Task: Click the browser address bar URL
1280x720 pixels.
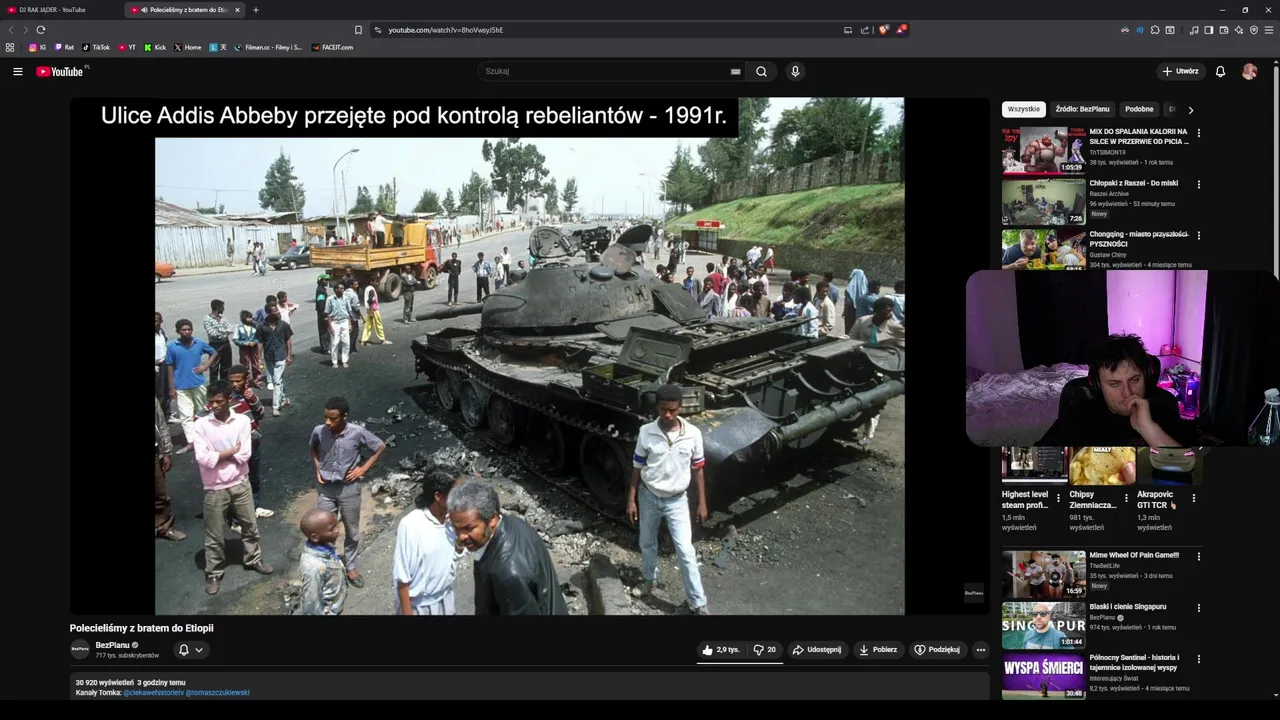Action: coord(446,30)
